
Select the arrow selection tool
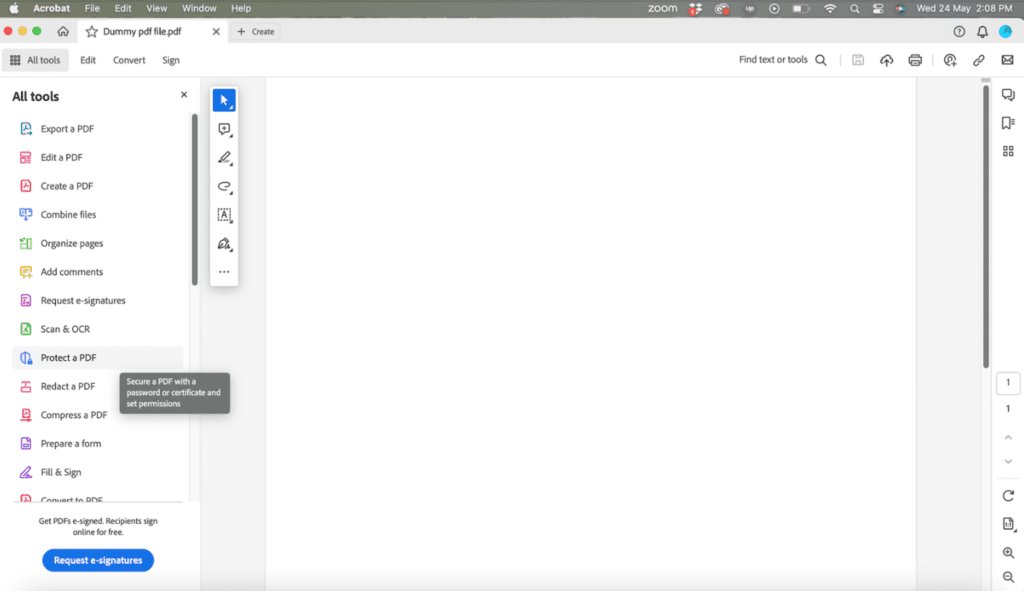pyautogui.click(x=224, y=100)
